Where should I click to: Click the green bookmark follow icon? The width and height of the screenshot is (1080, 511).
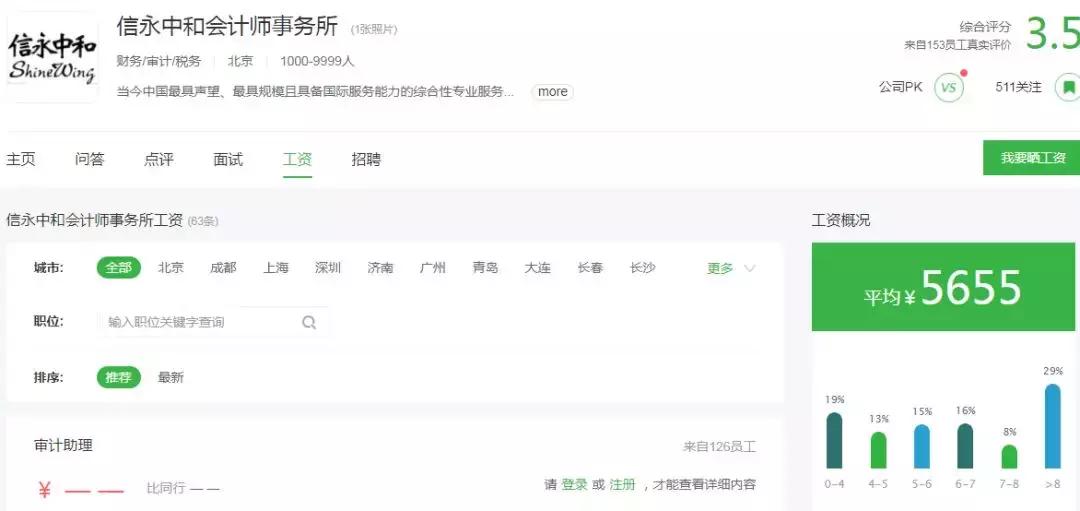tap(1068, 87)
